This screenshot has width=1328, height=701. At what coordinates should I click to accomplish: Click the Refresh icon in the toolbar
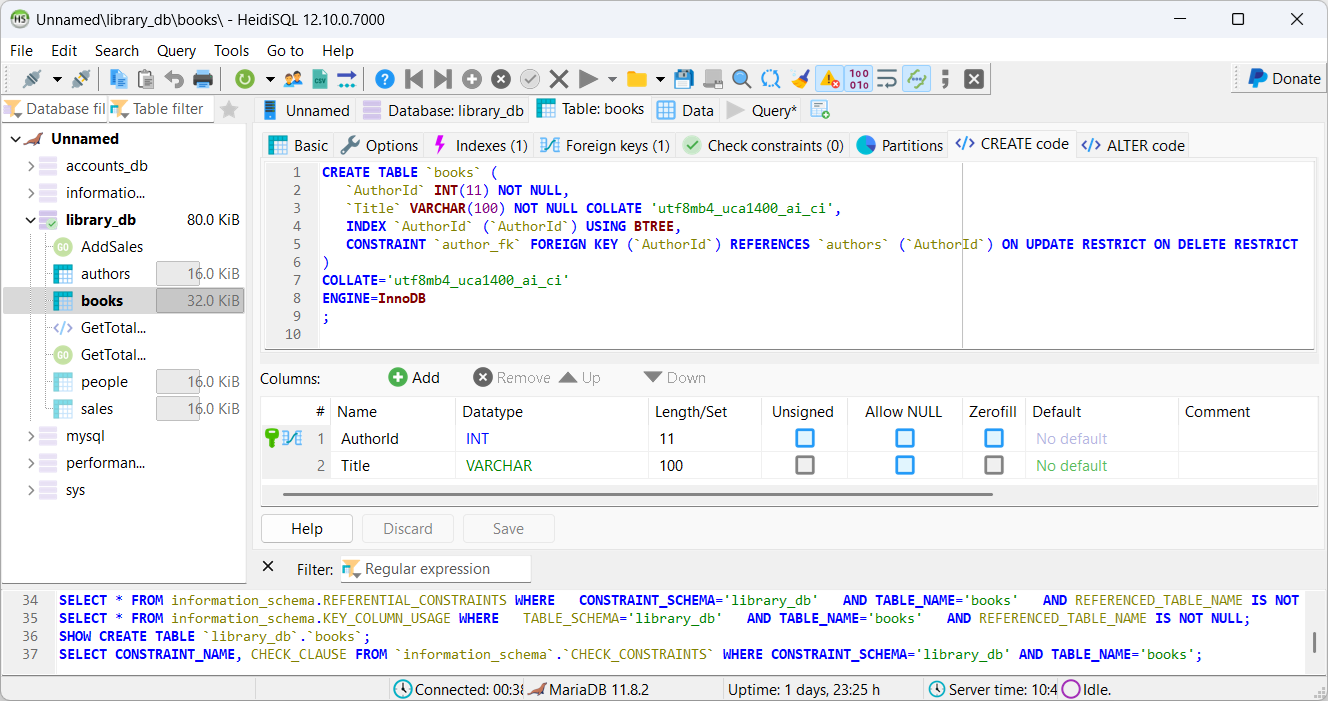pyautogui.click(x=244, y=79)
